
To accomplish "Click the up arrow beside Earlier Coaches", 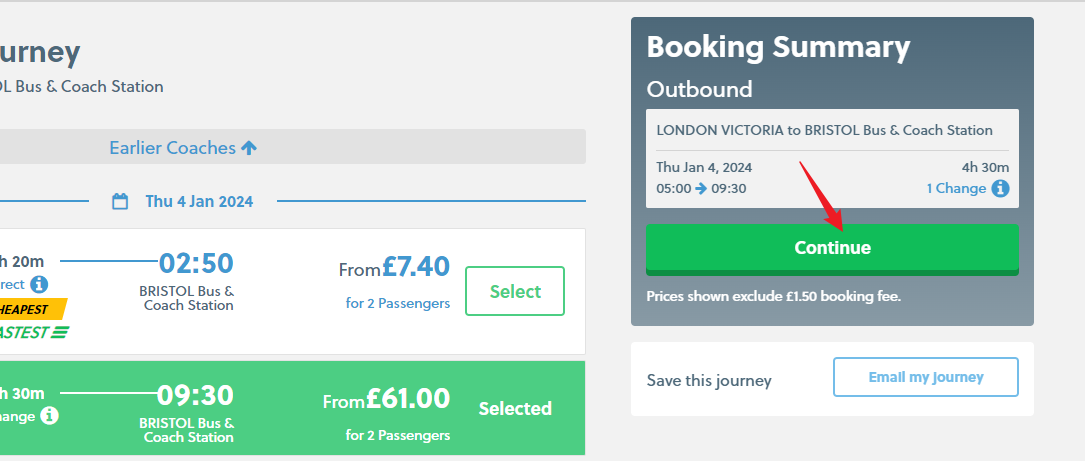I will click(249, 148).
